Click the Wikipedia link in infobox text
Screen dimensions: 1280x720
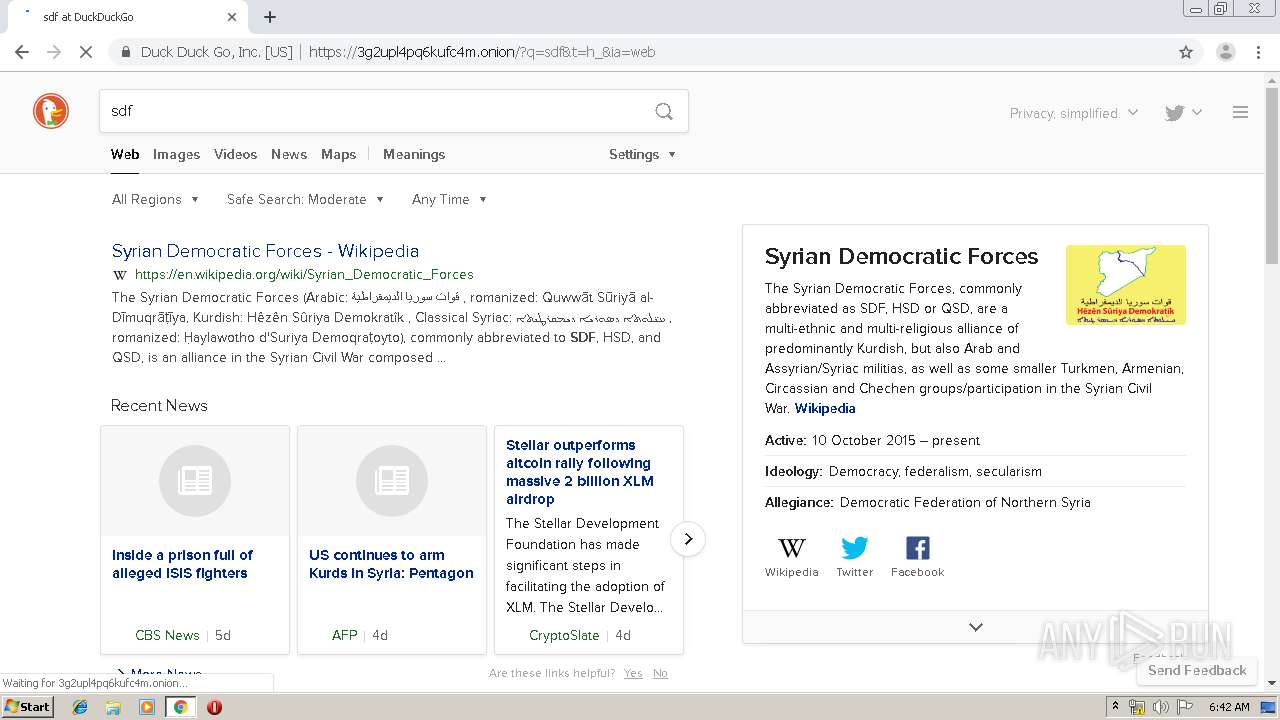coord(825,408)
